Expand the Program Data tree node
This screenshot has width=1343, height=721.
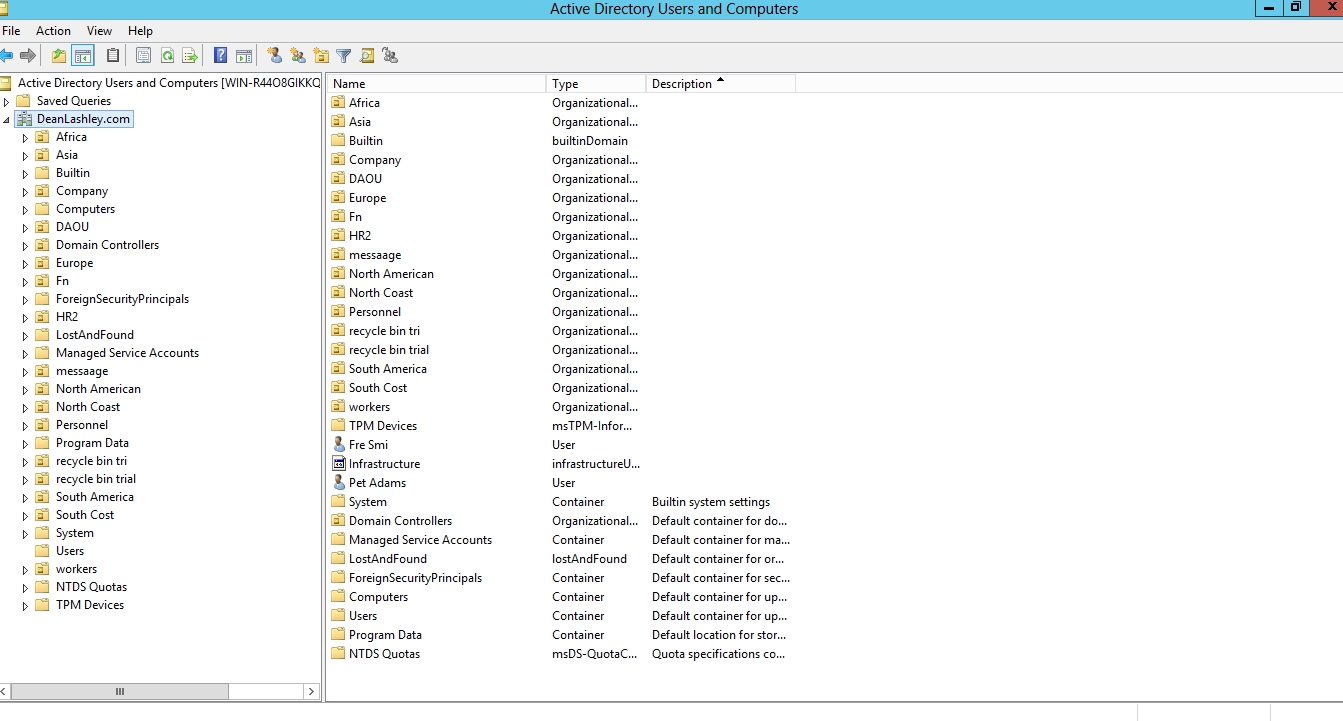(x=26, y=443)
